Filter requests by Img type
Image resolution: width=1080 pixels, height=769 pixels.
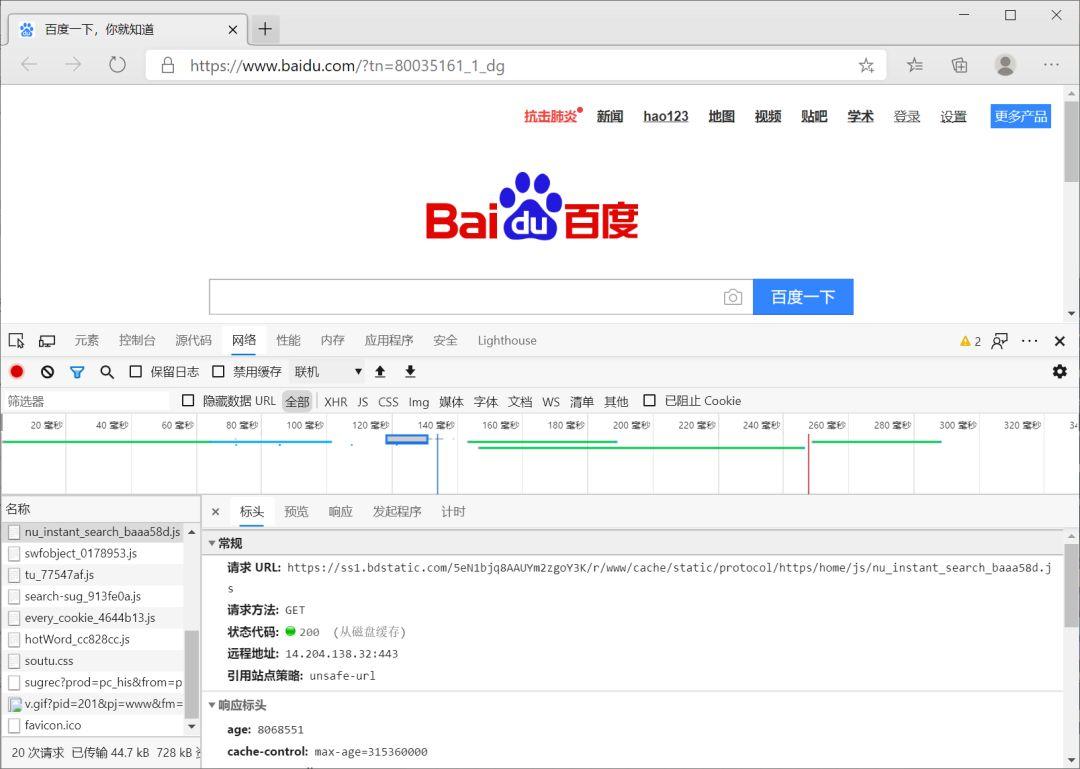[419, 402]
